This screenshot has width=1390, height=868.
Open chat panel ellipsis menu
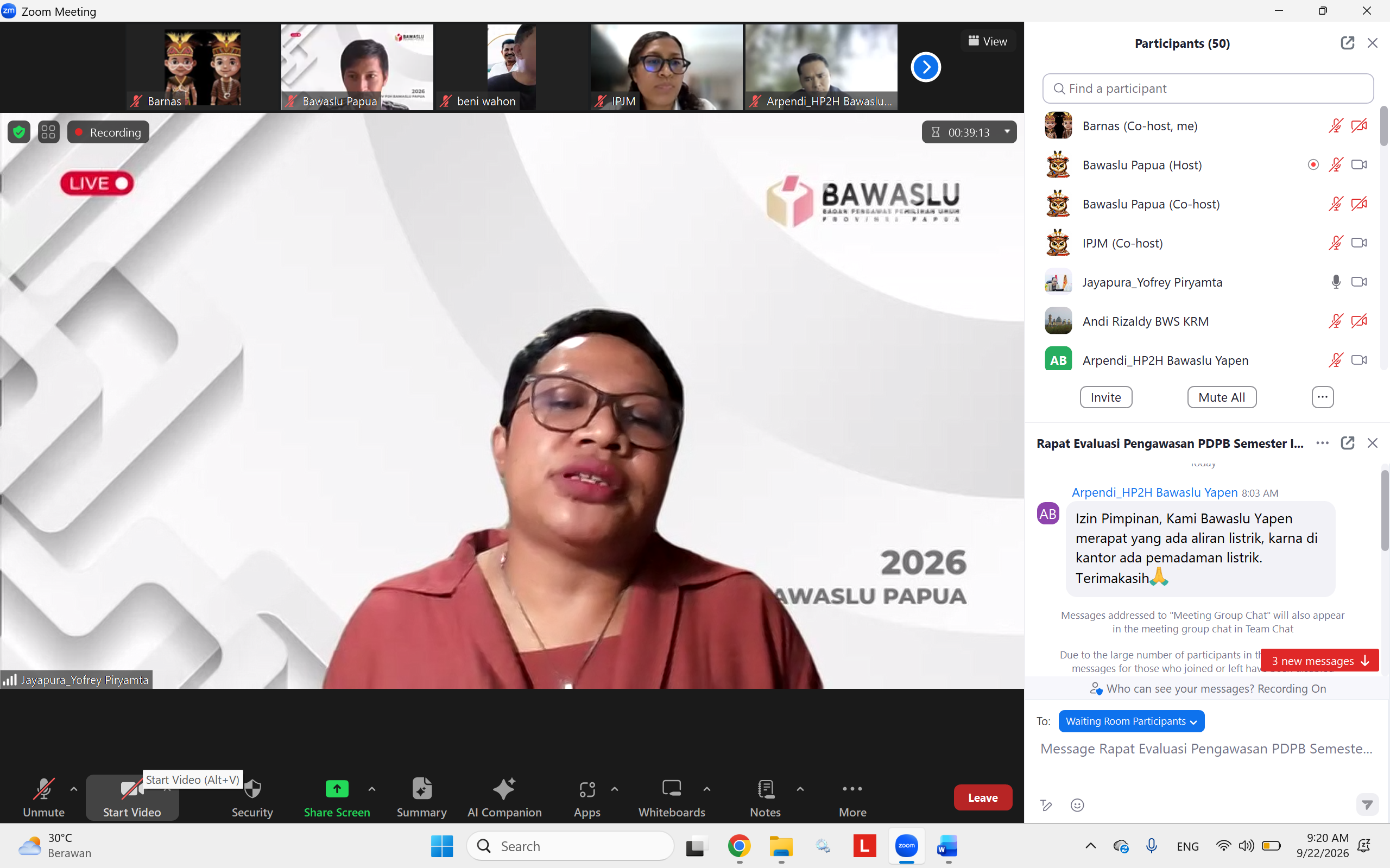coord(1322,442)
